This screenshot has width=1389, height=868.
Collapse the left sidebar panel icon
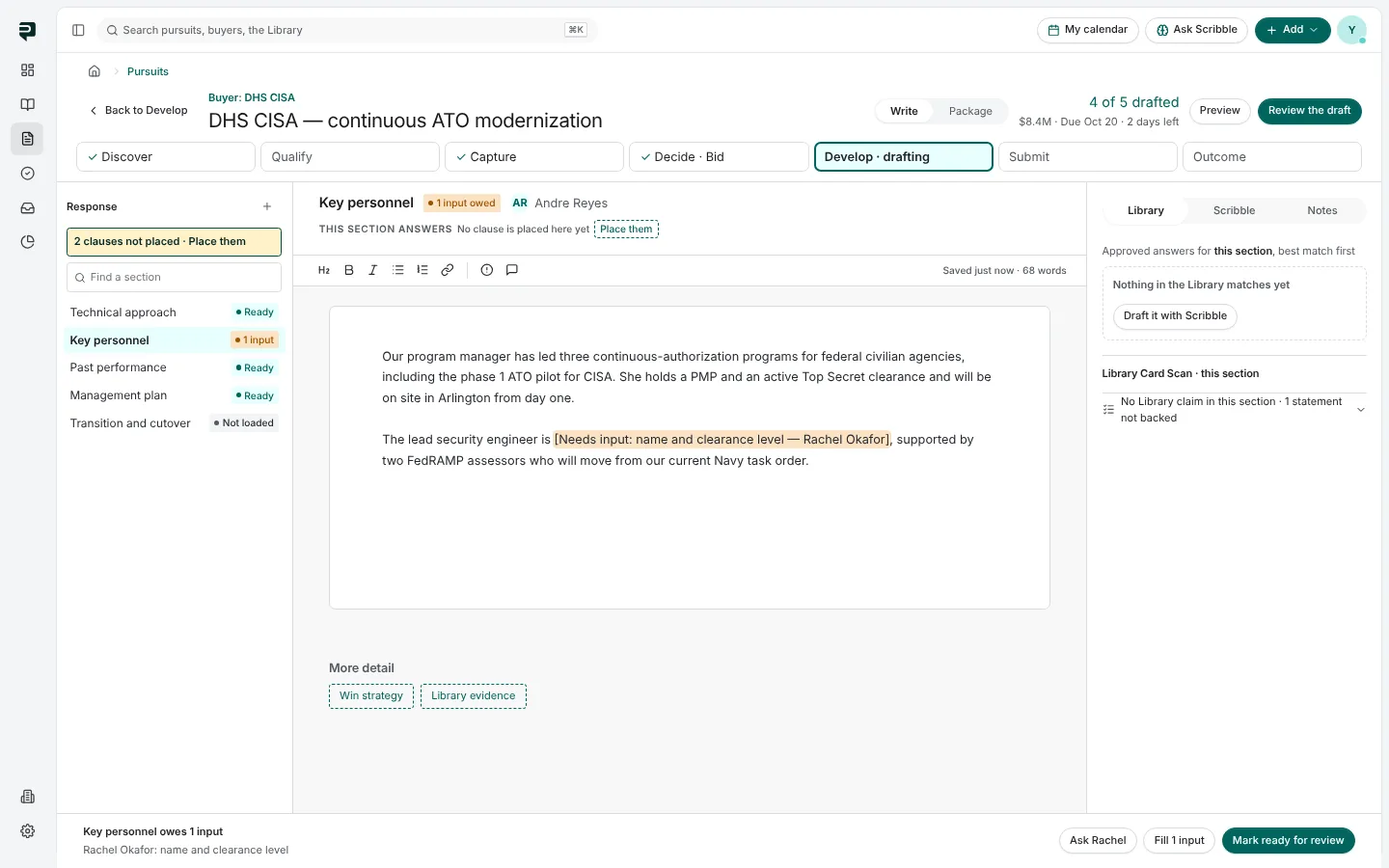78,30
